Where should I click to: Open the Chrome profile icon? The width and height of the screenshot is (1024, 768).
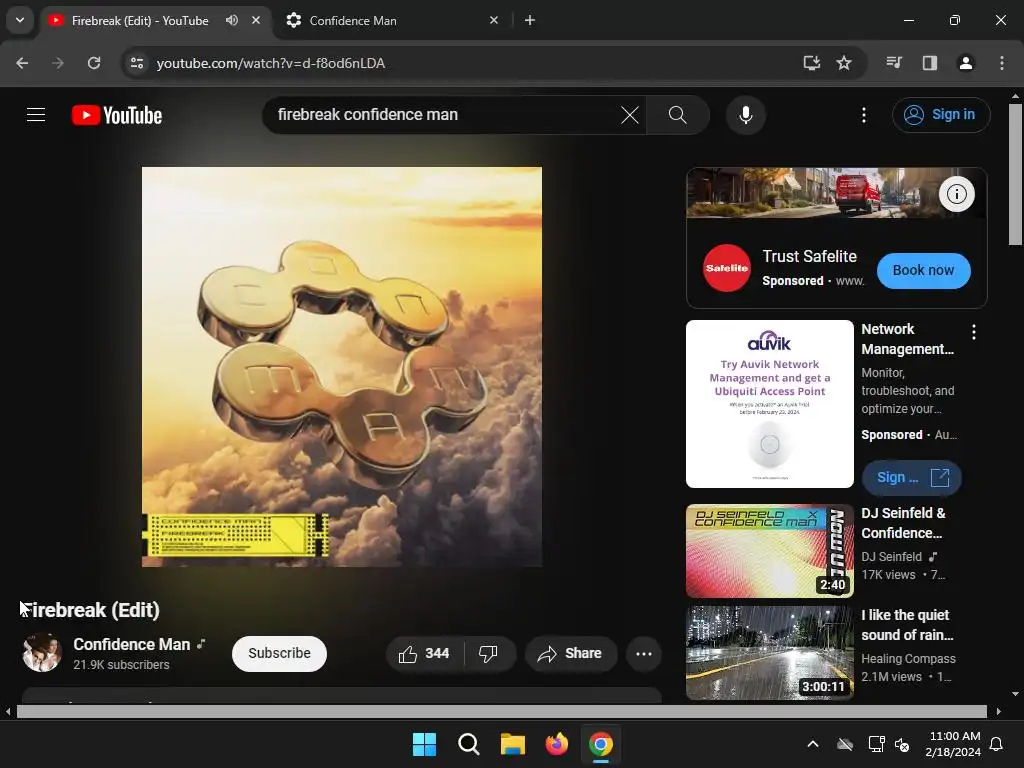965,63
